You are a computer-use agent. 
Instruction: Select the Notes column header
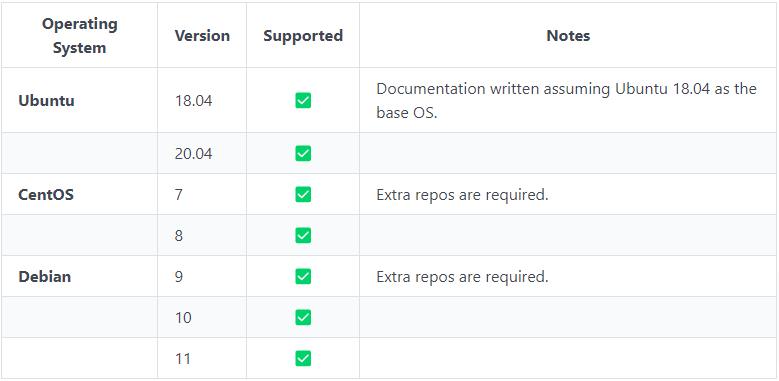click(568, 36)
